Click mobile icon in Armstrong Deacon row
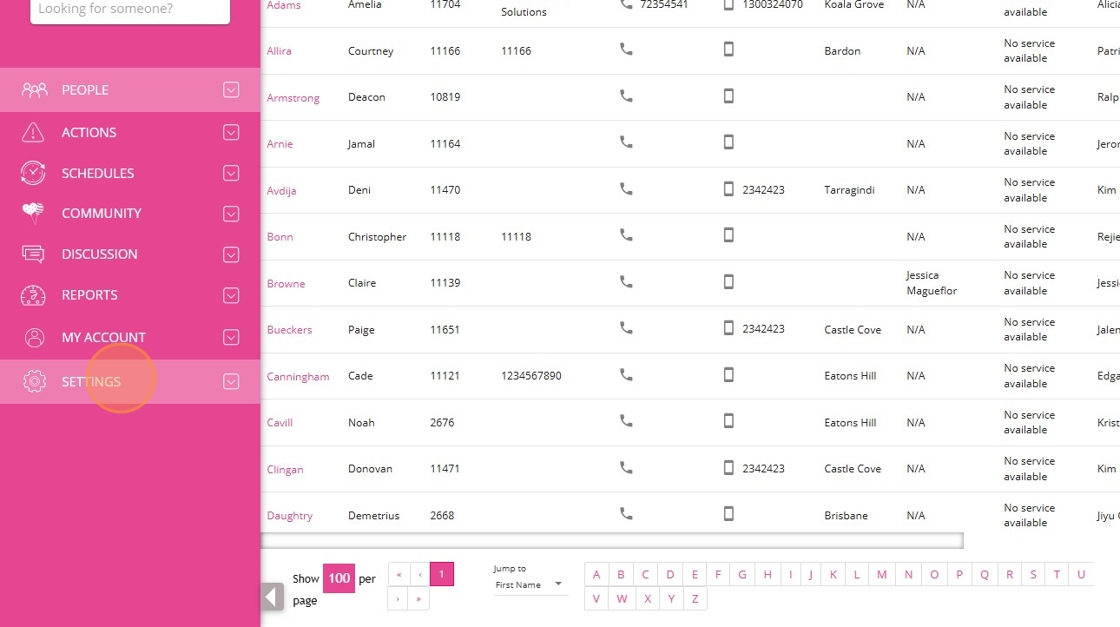Image resolution: width=1120 pixels, height=627 pixels. [729, 96]
